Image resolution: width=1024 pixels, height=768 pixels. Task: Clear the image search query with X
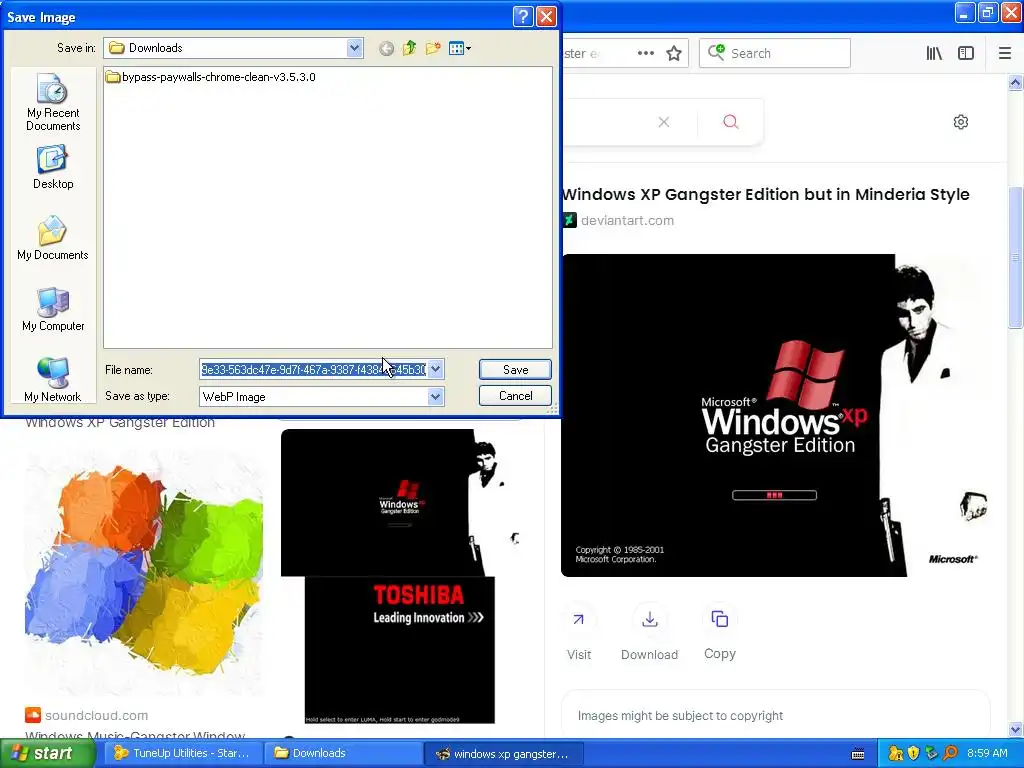(664, 122)
